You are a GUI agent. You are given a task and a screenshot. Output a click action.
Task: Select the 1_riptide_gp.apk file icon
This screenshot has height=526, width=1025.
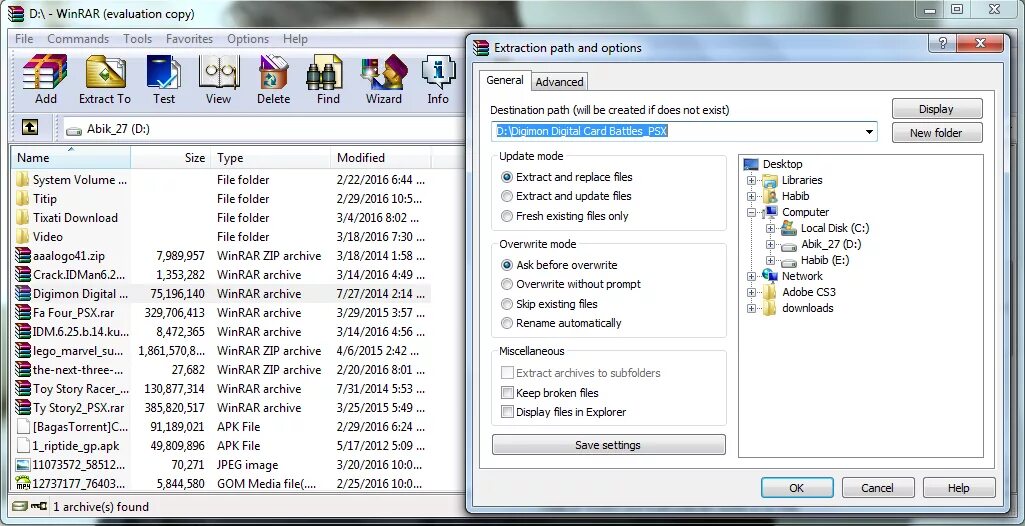[23, 446]
